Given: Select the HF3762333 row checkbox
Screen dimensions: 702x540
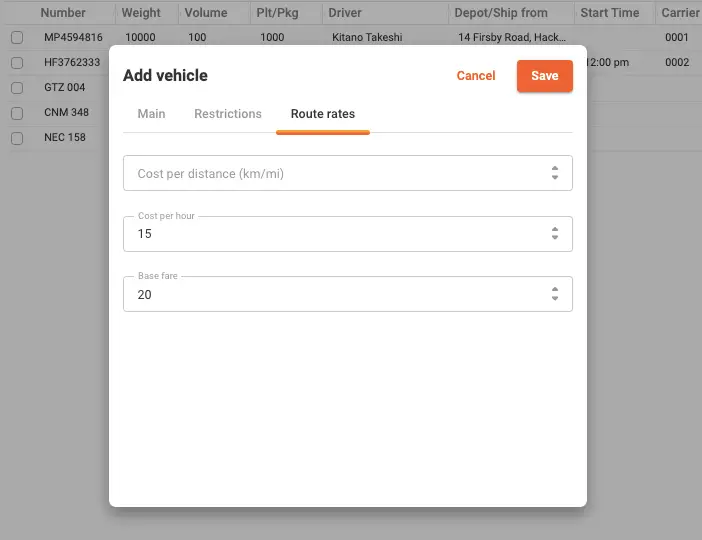Looking at the screenshot, I should (x=17, y=63).
